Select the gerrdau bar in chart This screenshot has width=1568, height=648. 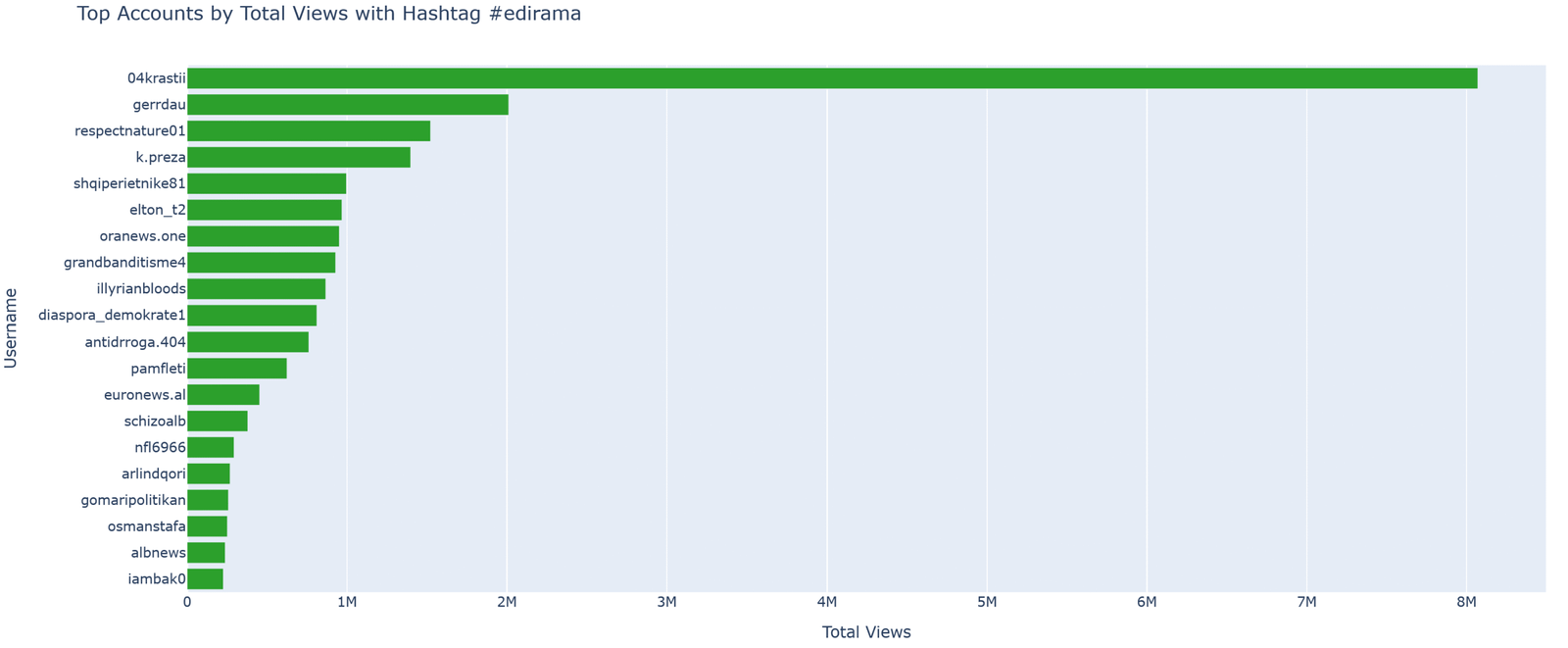(347, 105)
